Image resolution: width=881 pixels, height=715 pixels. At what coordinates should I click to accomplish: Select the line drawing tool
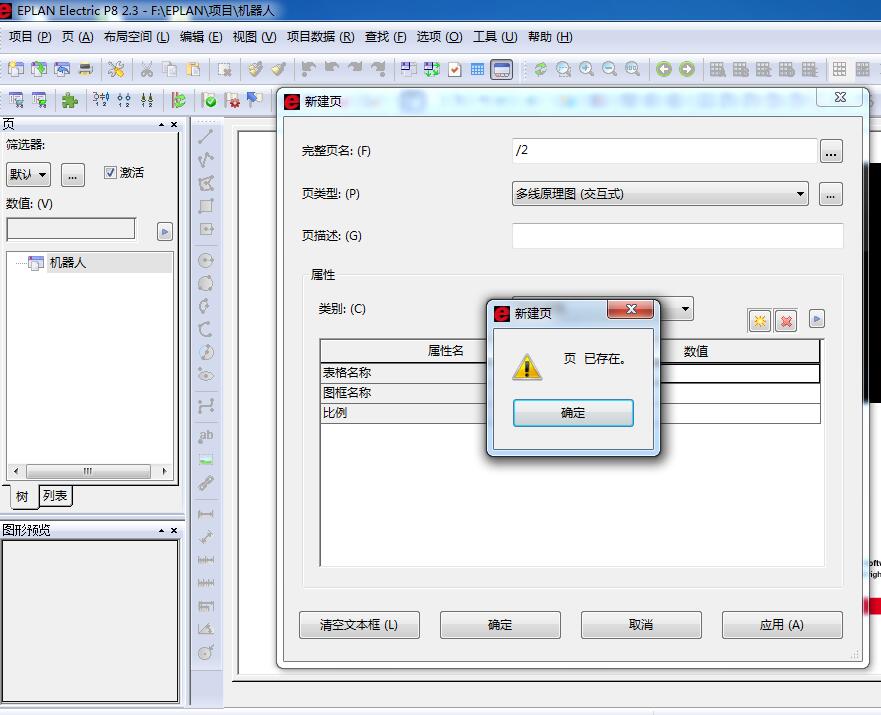206,137
